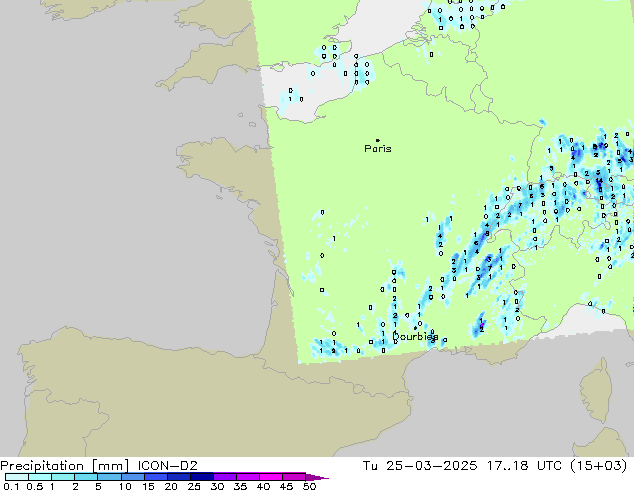Screen dimensions: 634x490
Task: Select legend swatch between 35 and 40
Action: point(248,477)
